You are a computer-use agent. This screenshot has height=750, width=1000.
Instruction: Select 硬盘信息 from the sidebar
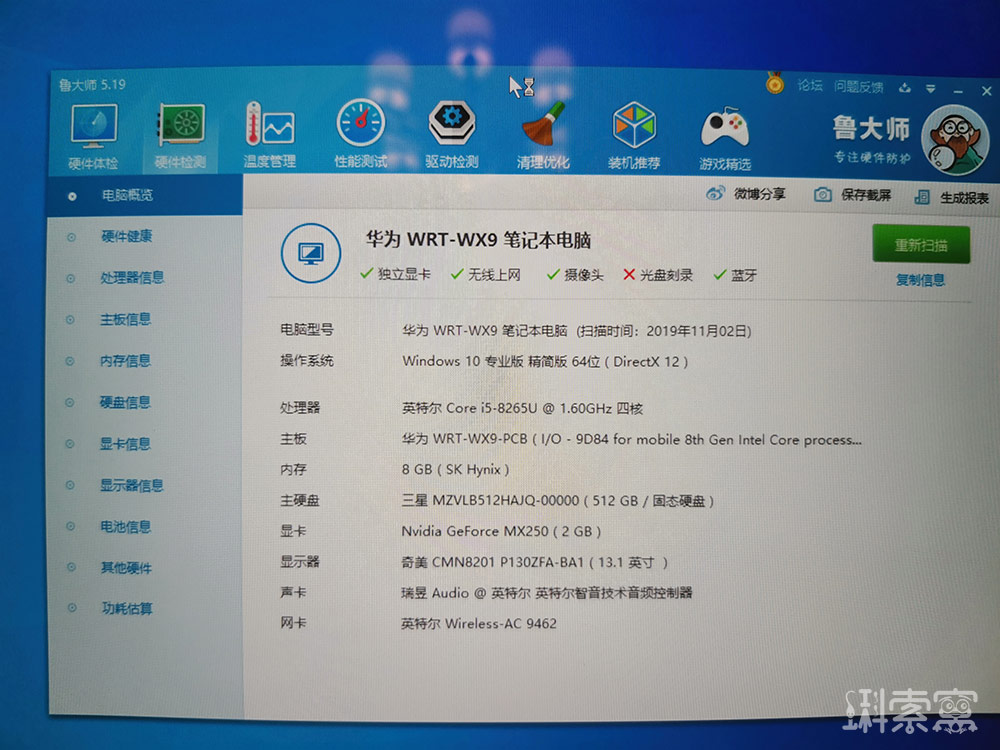pos(125,402)
